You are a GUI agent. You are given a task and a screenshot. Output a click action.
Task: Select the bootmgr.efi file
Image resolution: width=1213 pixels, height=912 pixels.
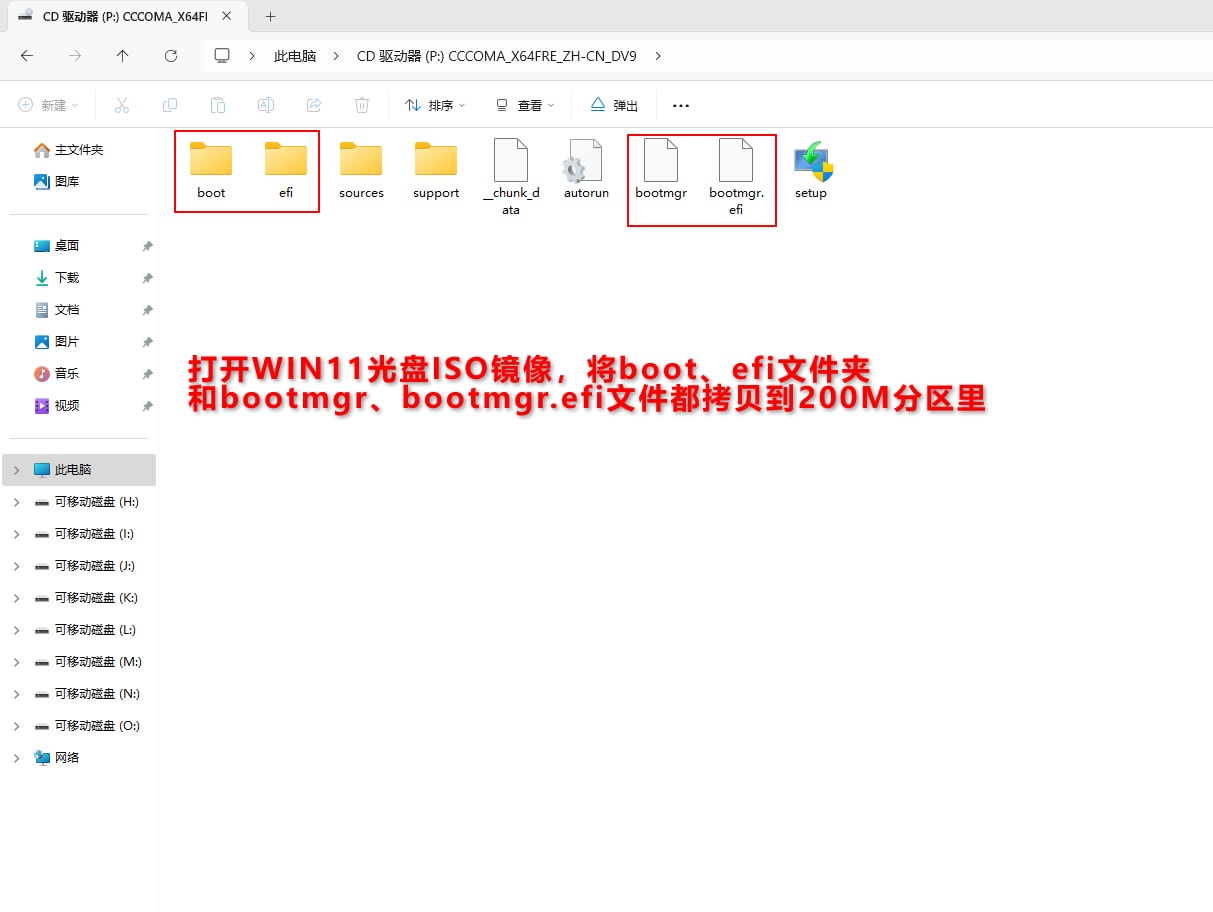736,177
